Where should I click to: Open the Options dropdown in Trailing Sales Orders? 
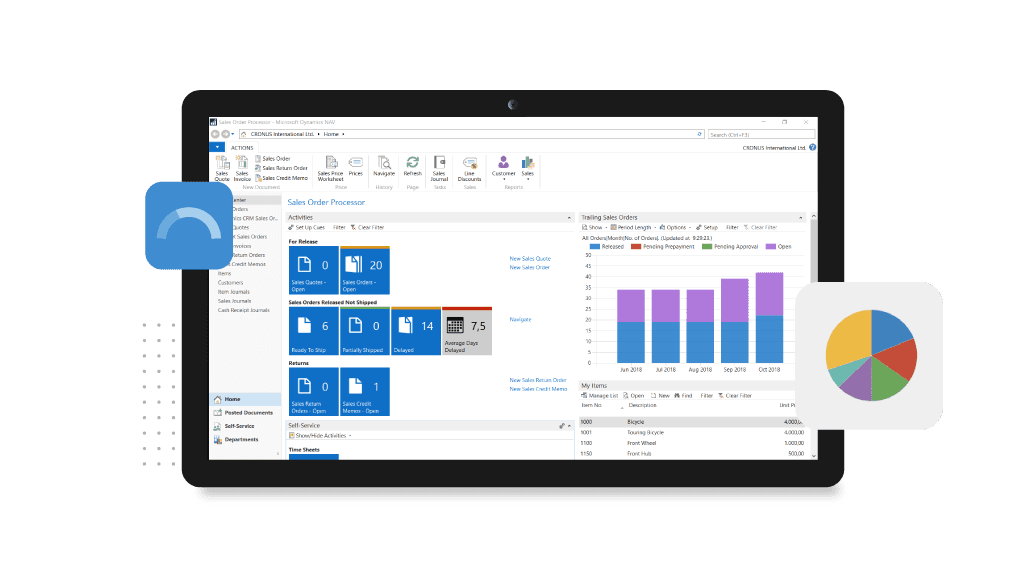point(676,227)
